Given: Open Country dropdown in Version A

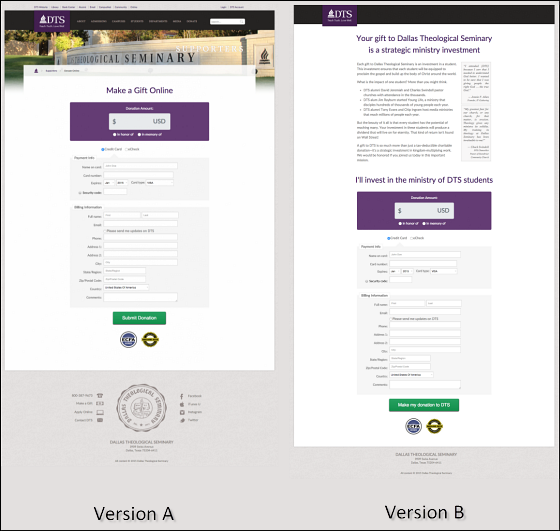Looking at the screenshot, I should coord(126,287).
